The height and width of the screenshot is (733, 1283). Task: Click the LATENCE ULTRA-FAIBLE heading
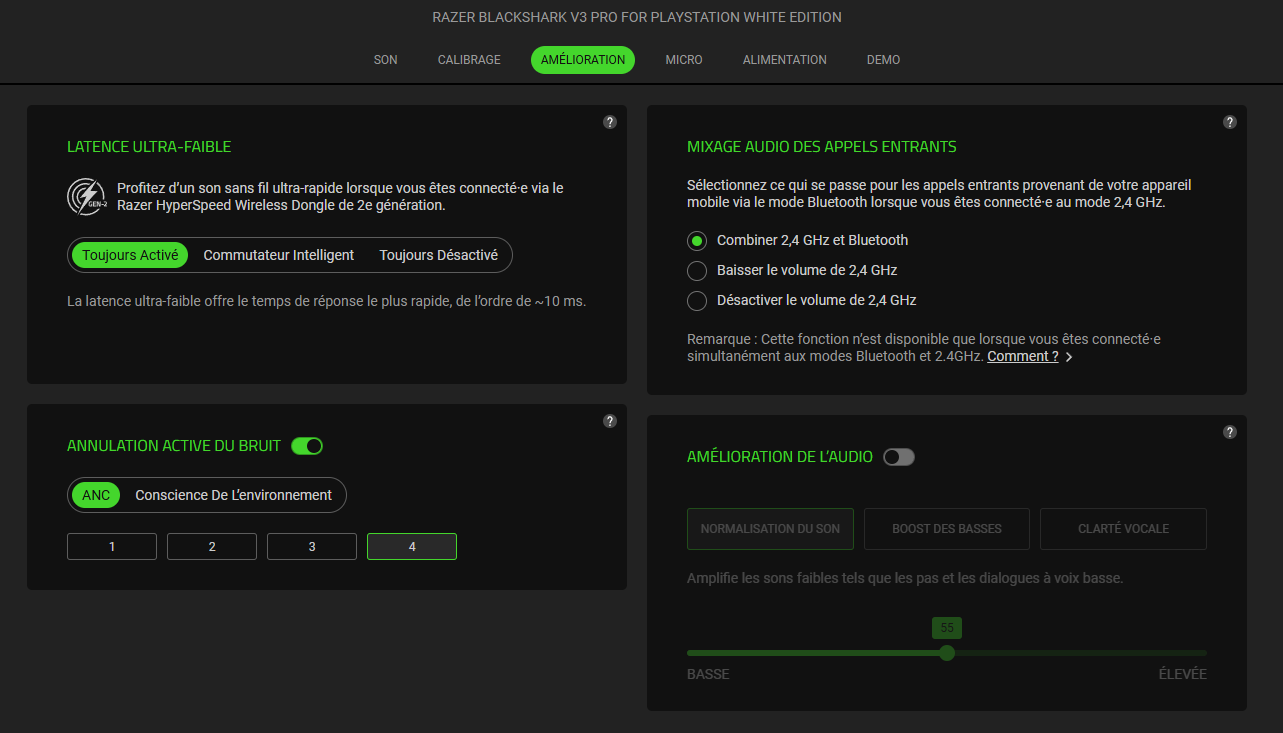point(149,147)
